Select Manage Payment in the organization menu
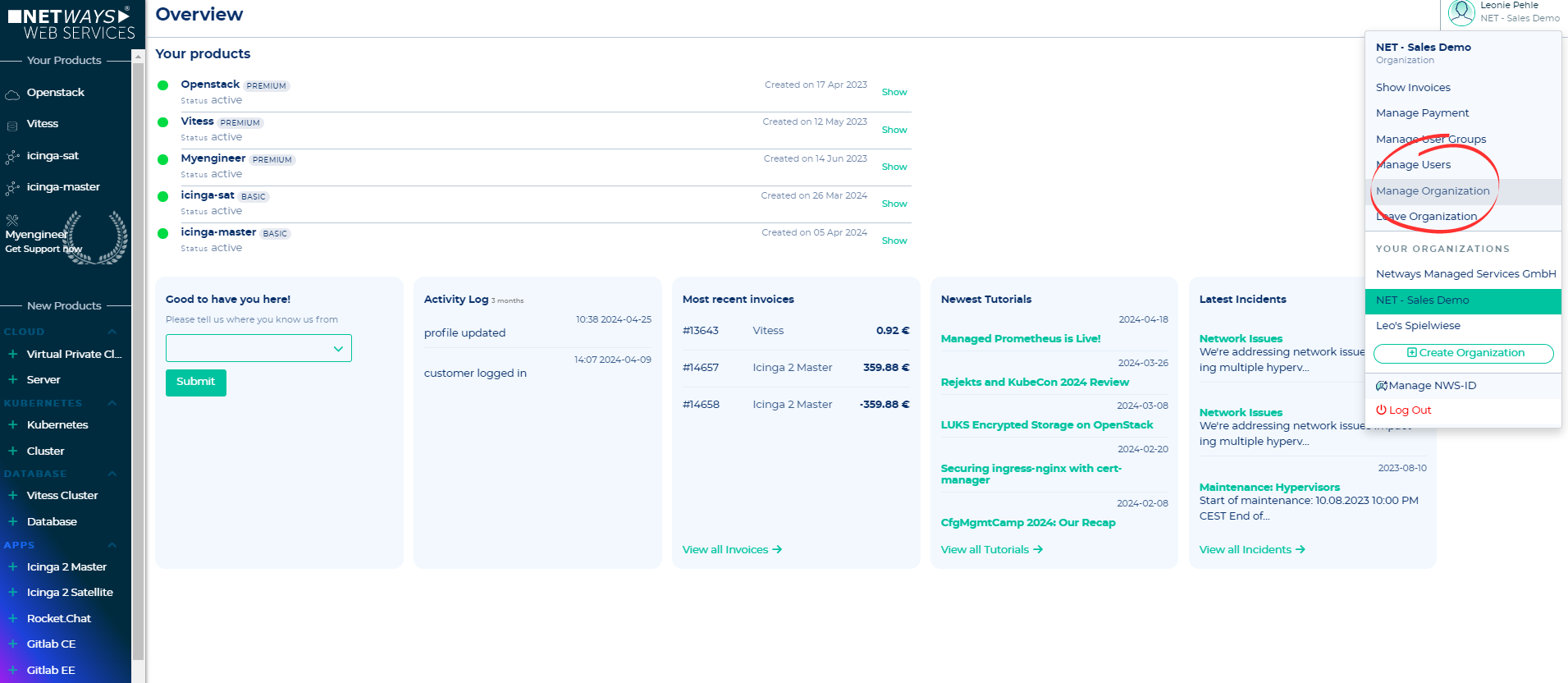This screenshot has height=683, width=1568. point(1422,112)
